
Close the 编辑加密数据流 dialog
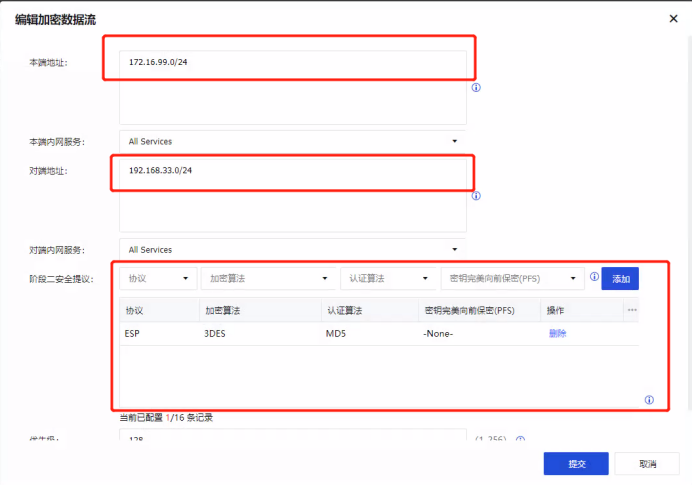coord(672,18)
